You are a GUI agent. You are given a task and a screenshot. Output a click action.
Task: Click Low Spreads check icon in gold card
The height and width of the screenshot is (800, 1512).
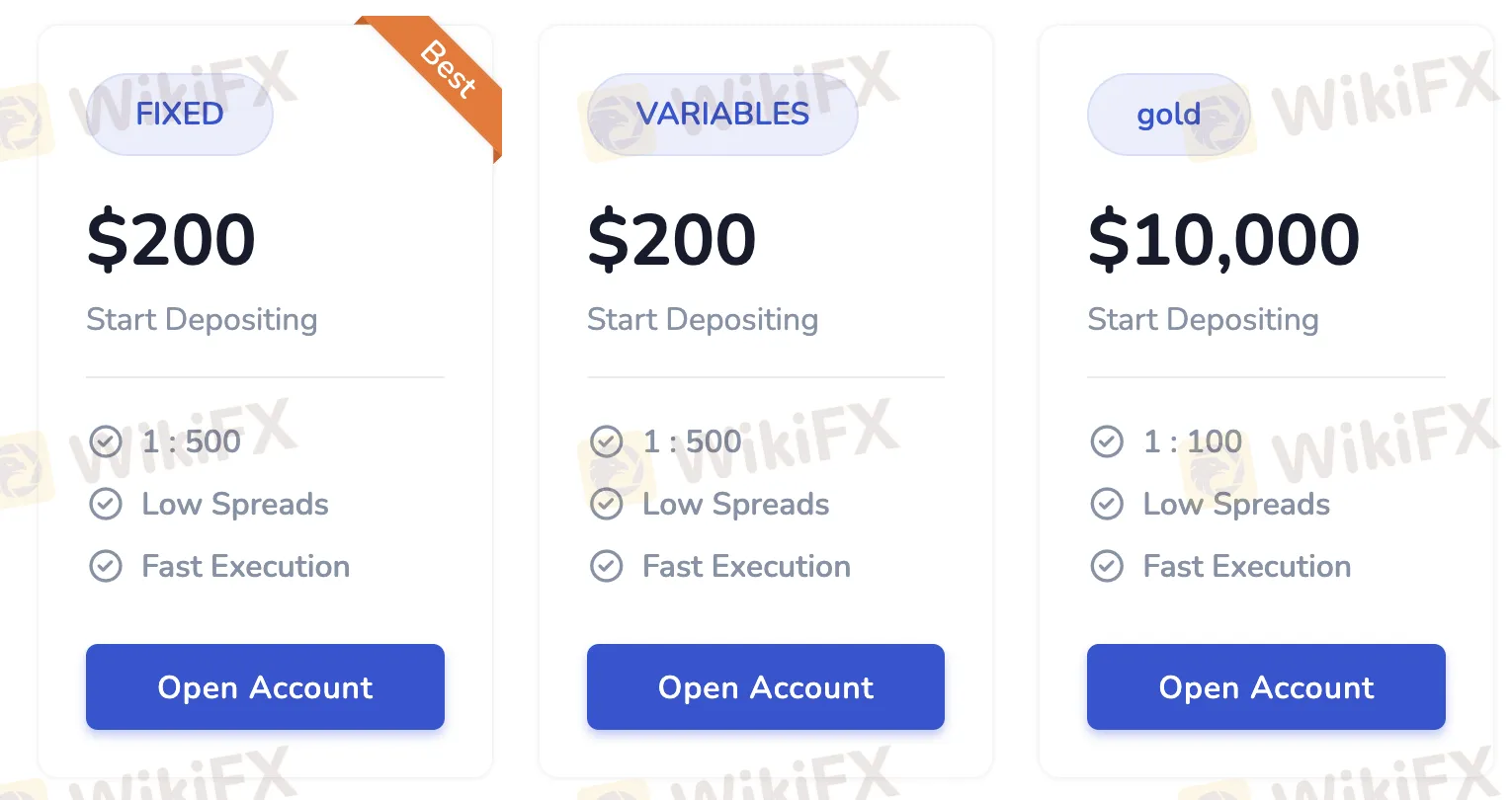1107,504
